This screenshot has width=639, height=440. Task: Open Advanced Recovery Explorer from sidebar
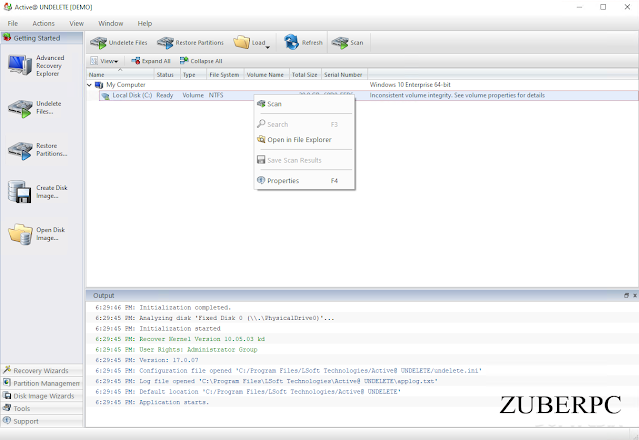[x=37, y=66]
